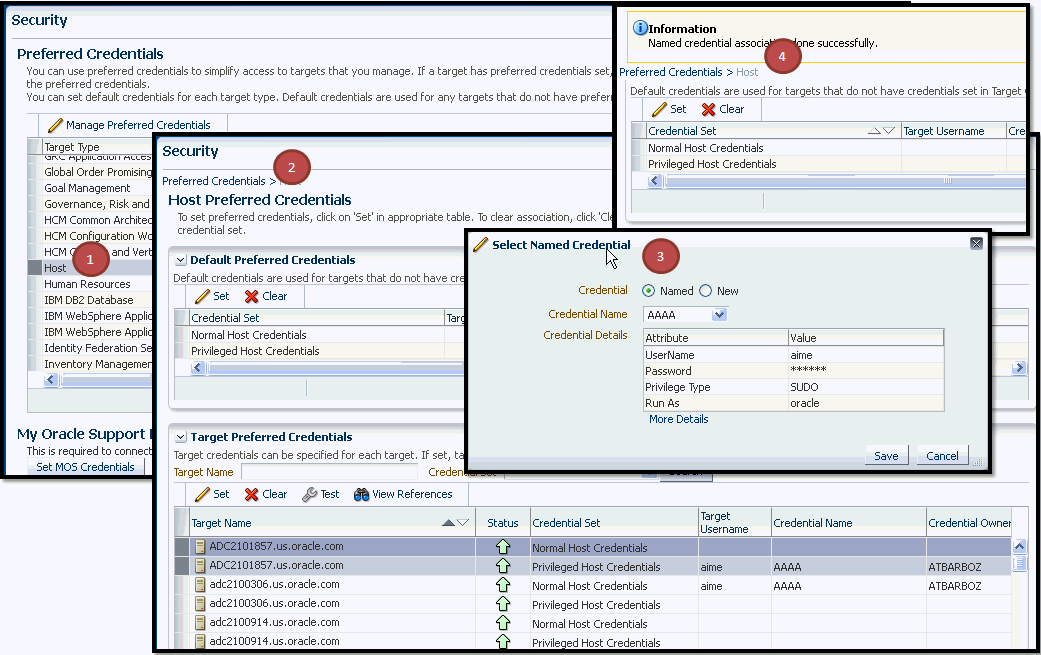Click Preferred Credentials breadcrumb in confirmation window
This screenshot has width=1041, height=655.
[671, 72]
